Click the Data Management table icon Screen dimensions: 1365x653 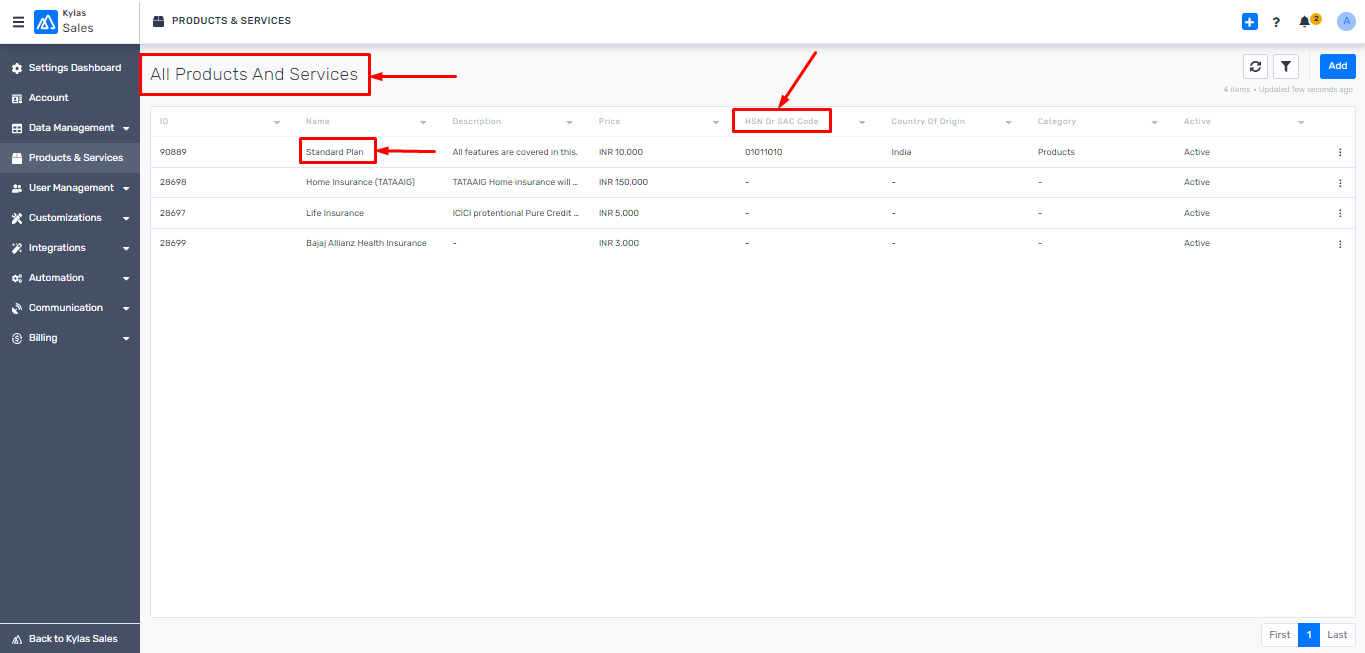pos(17,128)
